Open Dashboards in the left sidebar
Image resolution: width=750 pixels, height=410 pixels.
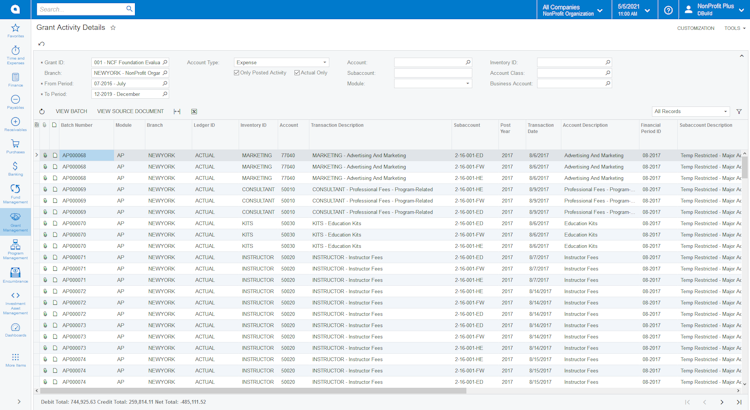pos(15,330)
